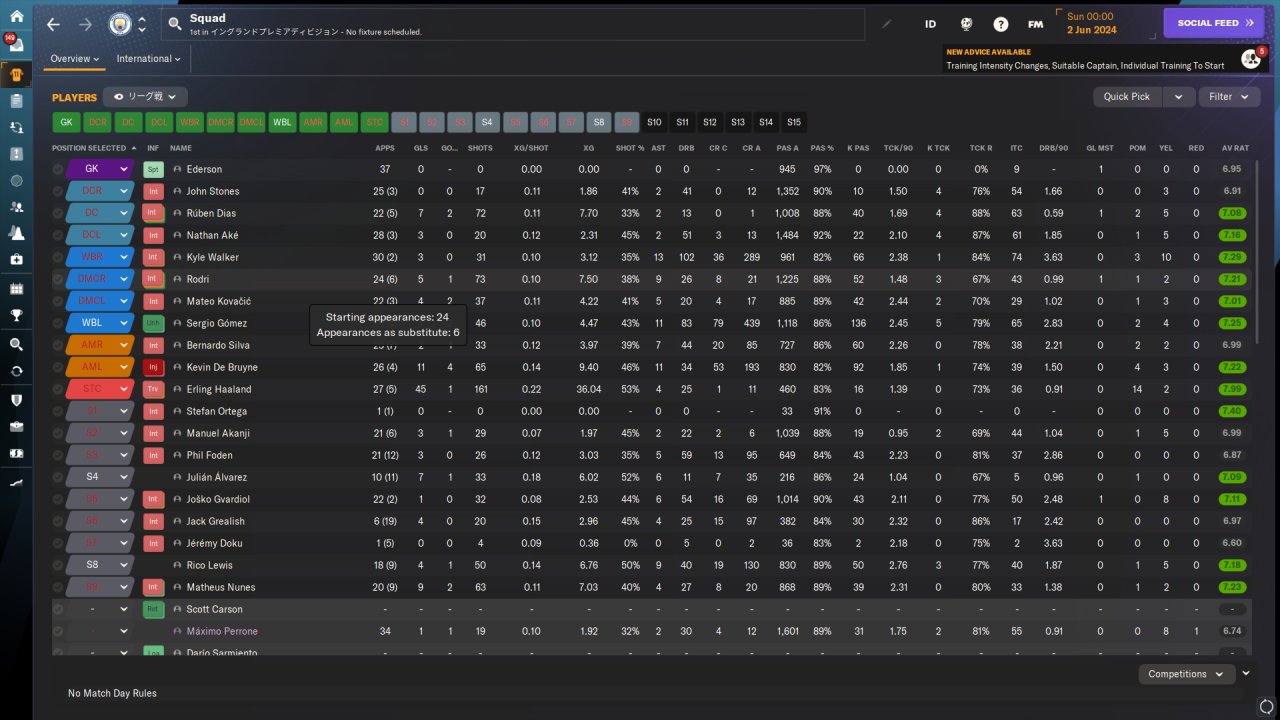Click the Manchester City club badge
Viewport: 1280px width, 720px height.
point(118,24)
